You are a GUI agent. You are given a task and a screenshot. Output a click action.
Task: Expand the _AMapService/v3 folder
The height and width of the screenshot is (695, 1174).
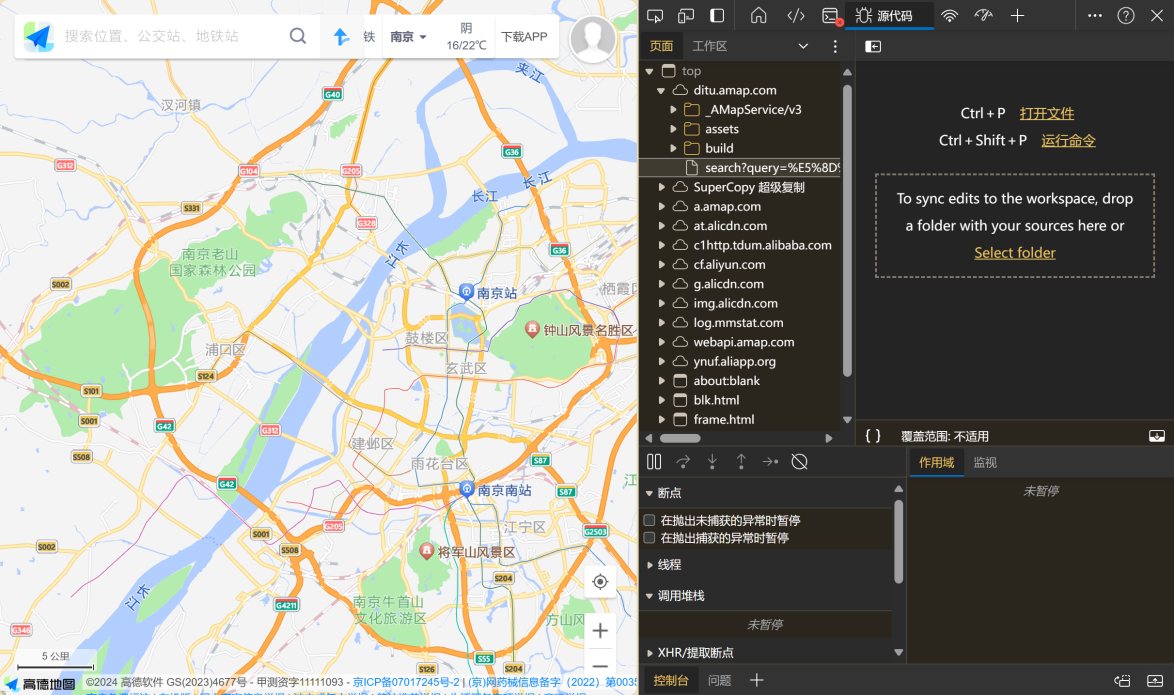tap(673, 110)
